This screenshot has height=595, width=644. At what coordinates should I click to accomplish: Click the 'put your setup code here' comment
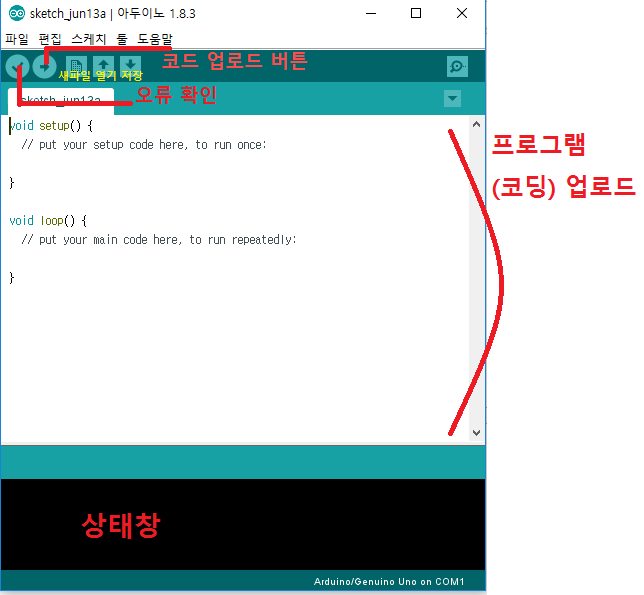[144, 145]
